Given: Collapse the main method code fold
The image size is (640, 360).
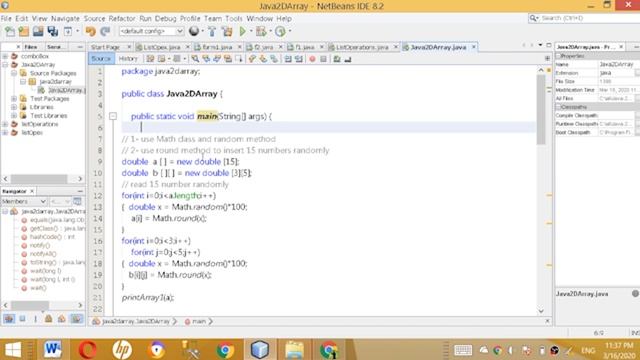Looking at the screenshot, I should (113, 116).
